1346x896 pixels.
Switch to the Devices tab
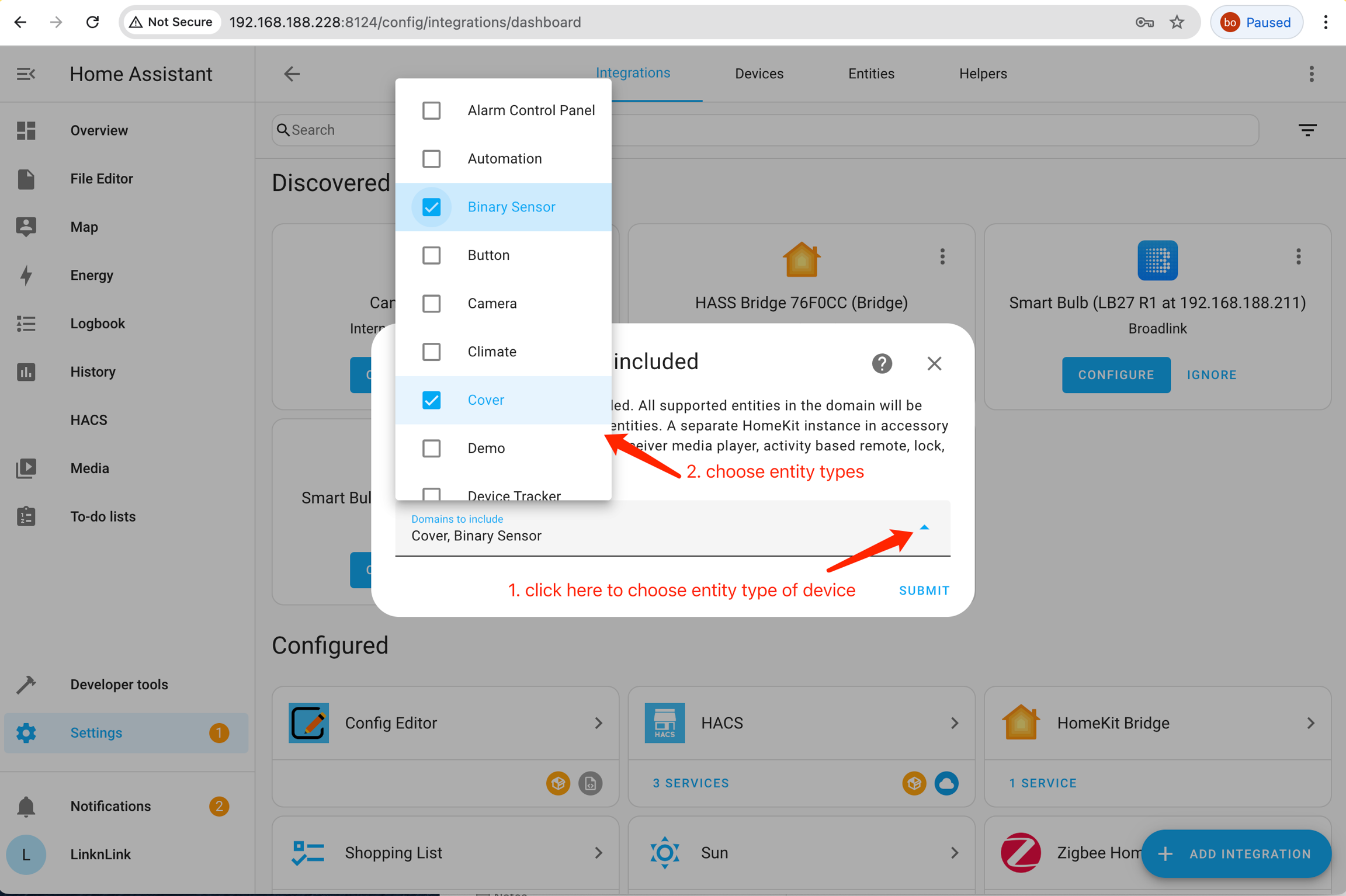point(759,74)
